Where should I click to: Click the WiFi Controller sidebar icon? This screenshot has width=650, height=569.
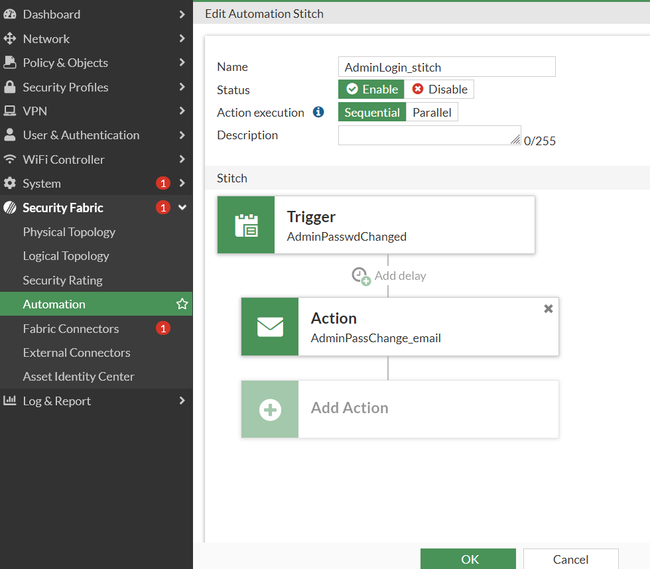click(x=10, y=159)
